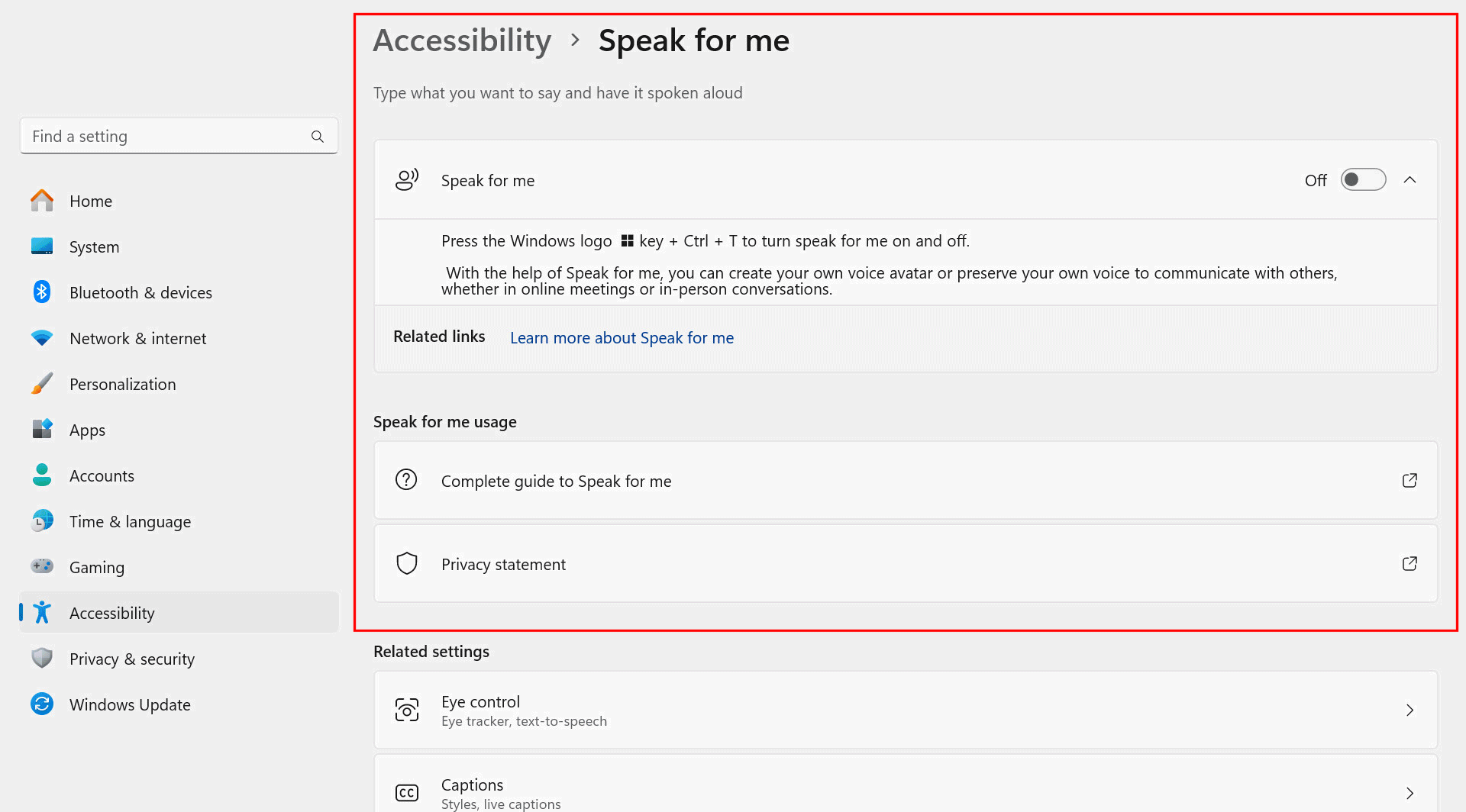Click the shield icon beside Privacy statement
This screenshot has height=812, width=1466.
point(407,563)
